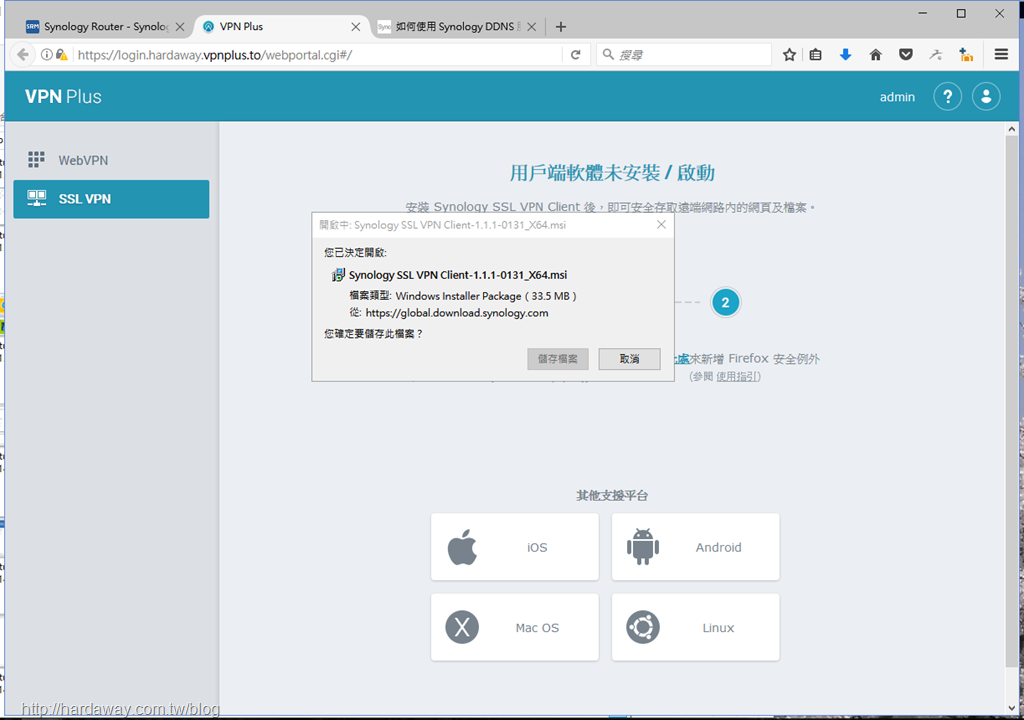Choose the iOS platform card
The height and width of the screenshot is (720, 1024).
point(515,547)
